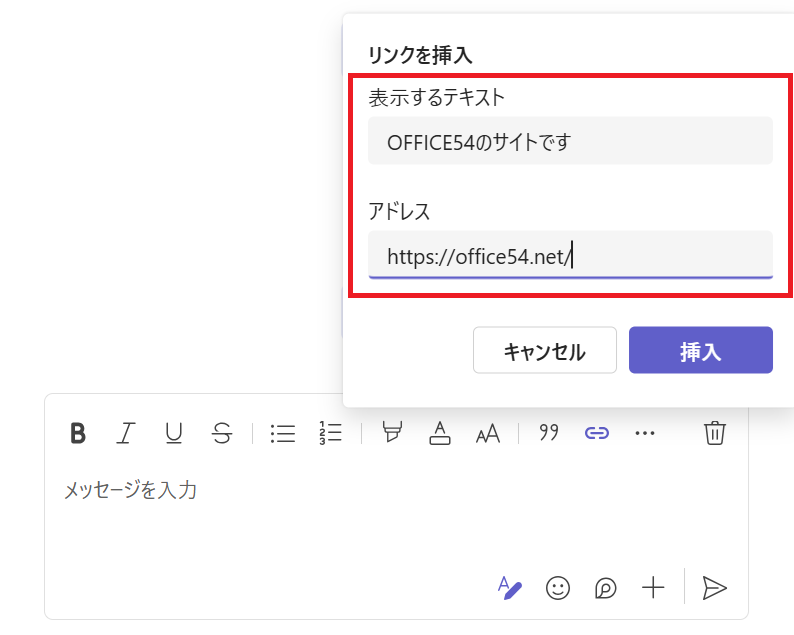Underline the selected text

click(174, 433)
